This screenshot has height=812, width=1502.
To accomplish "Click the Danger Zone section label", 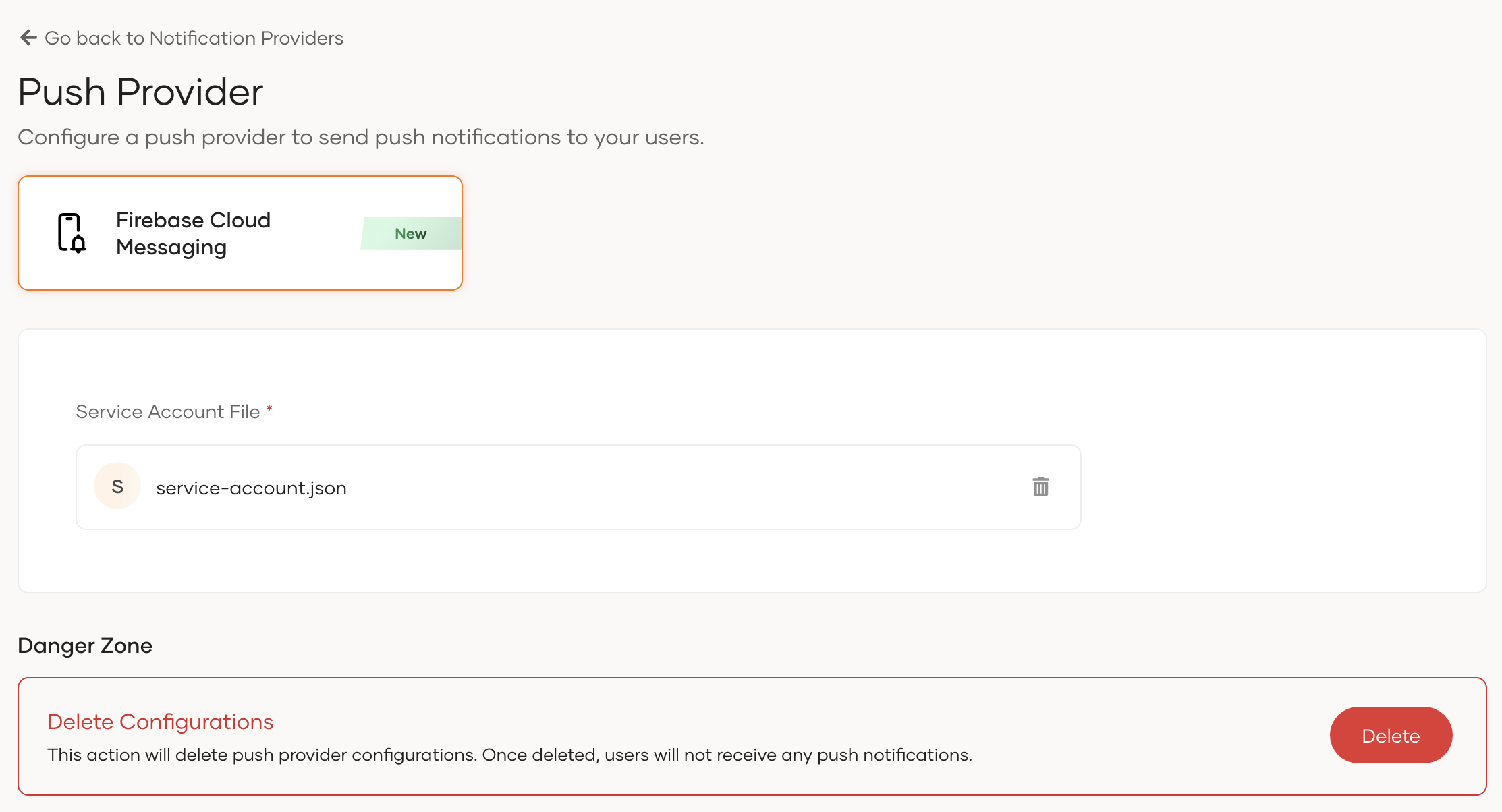I will [x=85, y=645].
